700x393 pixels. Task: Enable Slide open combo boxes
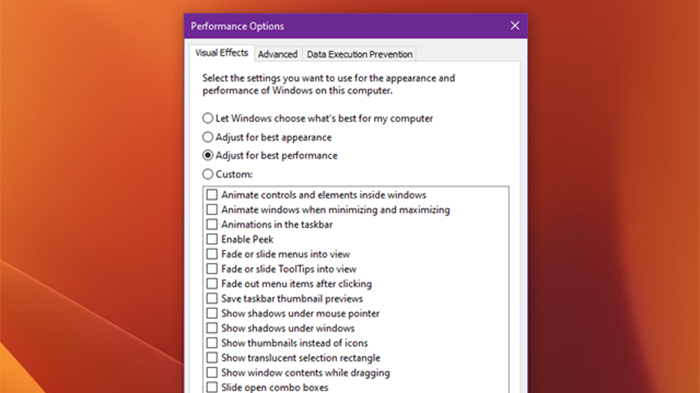pyautogui.click(x=212, y=387)
